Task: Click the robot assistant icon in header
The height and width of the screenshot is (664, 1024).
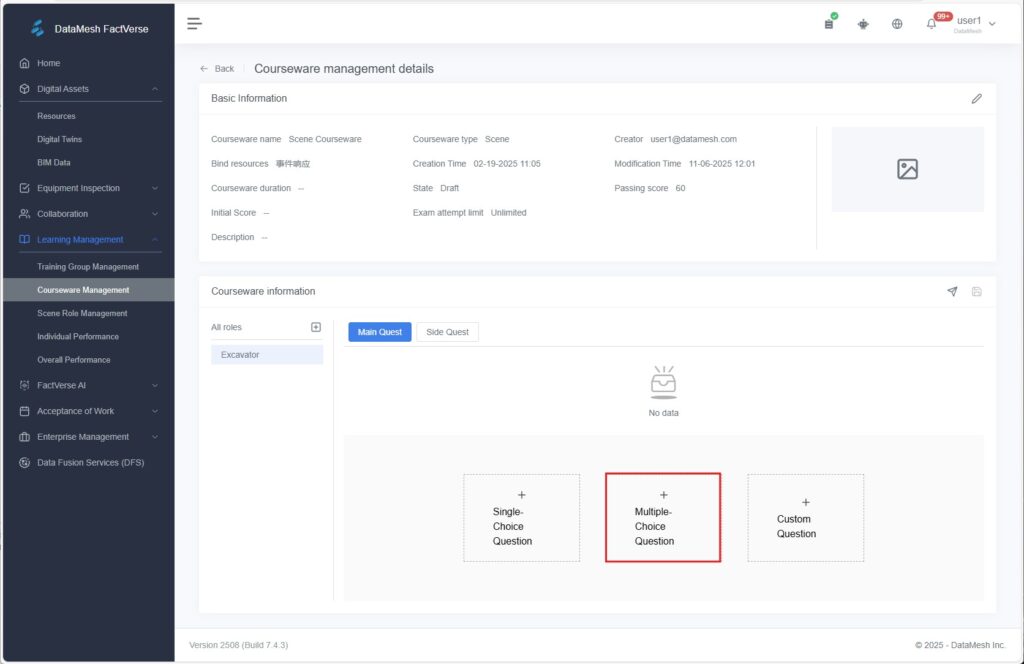Action: tap(863, 24)
